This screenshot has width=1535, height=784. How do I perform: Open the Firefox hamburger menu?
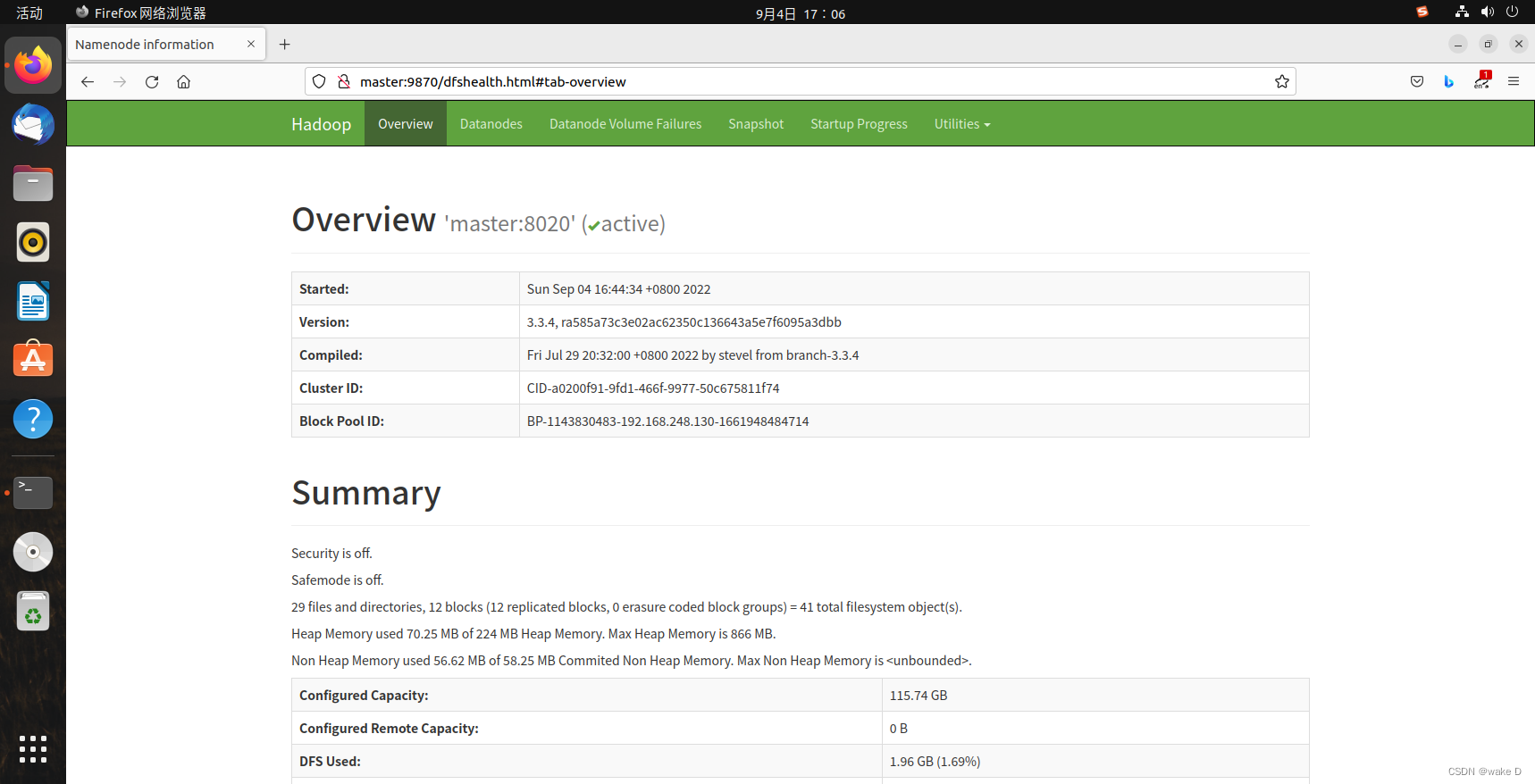point(1514,81)
